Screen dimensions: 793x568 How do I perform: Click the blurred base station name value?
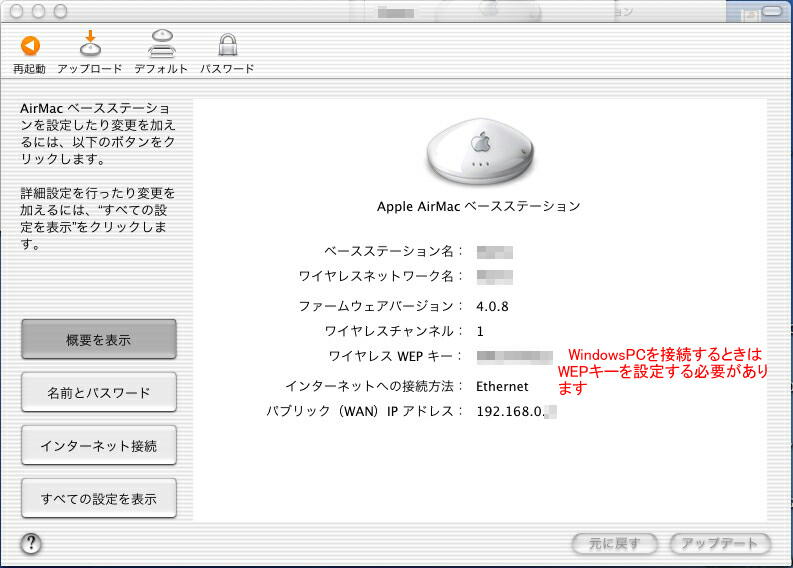495,252
